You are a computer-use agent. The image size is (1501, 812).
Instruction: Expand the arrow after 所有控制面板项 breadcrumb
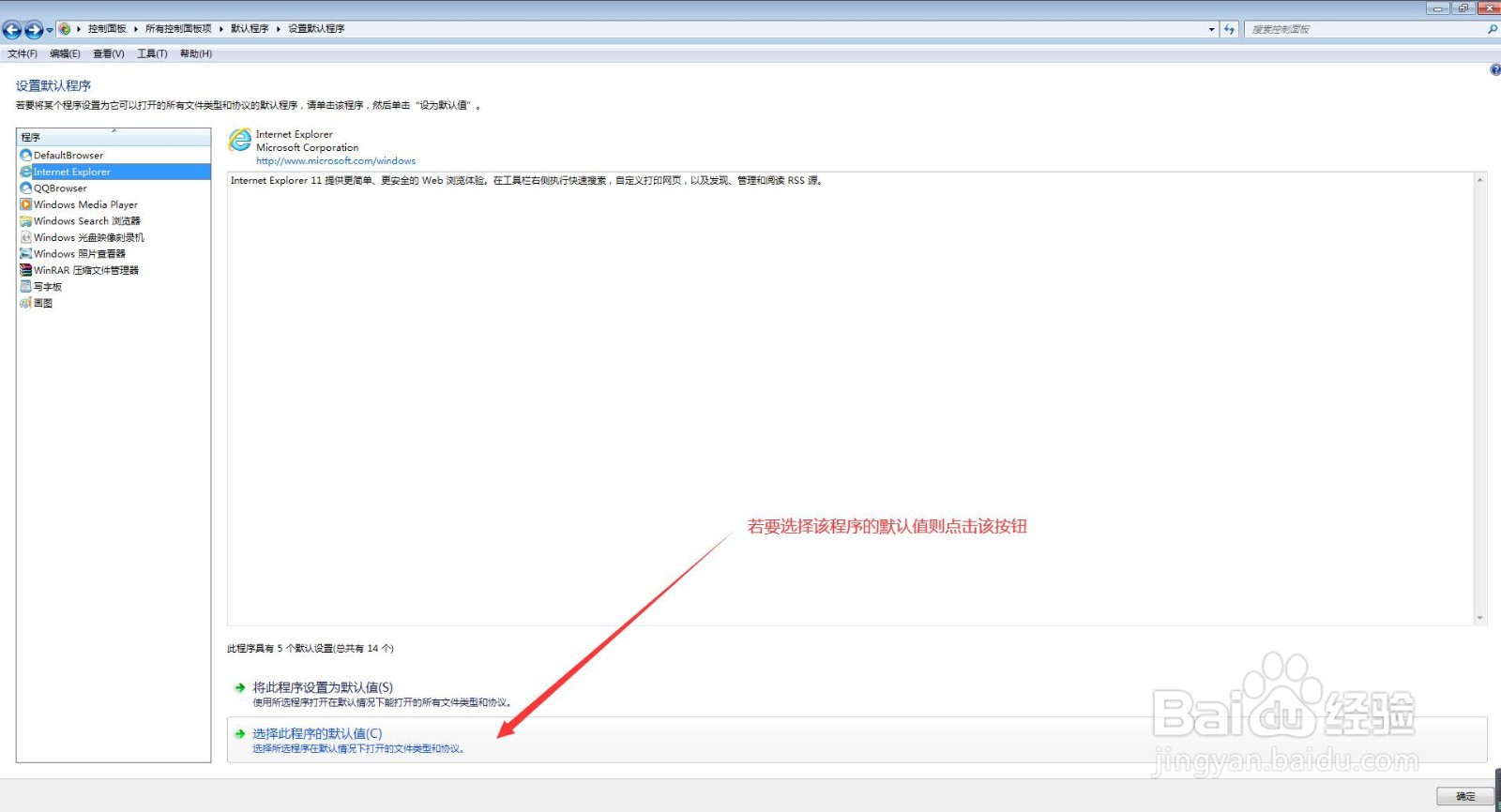point(221,29)
